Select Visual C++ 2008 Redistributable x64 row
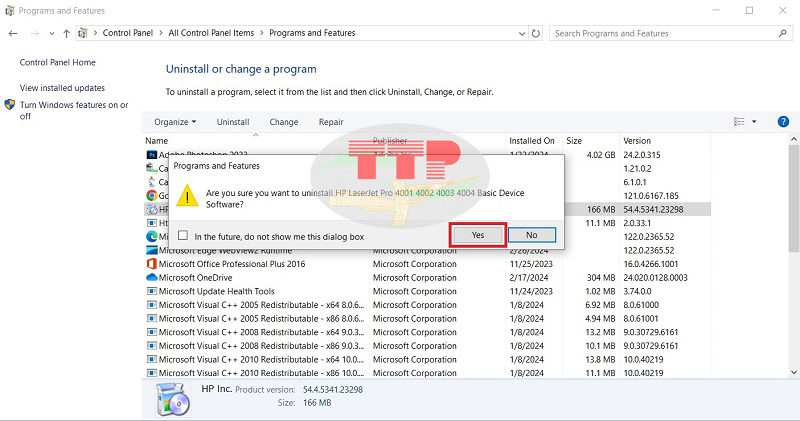The width and height of the screenshot is (800, 421). pos(427,332)
